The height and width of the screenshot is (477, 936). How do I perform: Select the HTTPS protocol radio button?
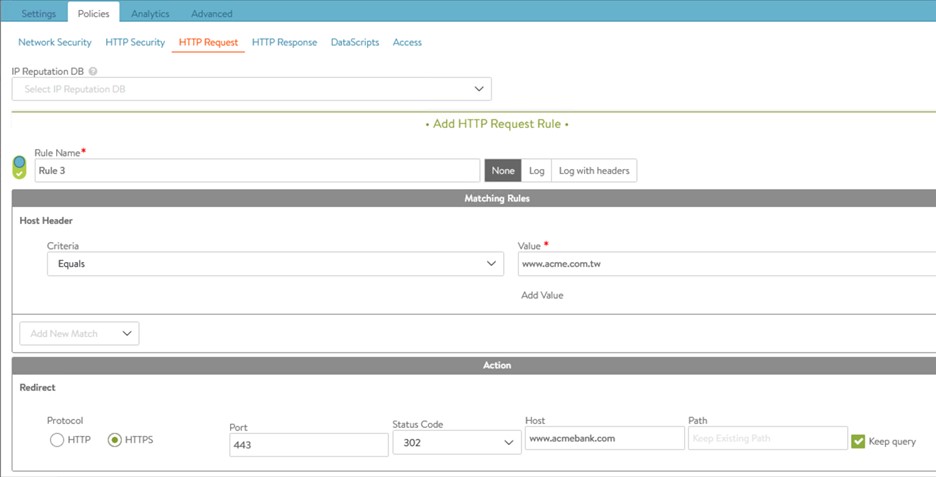click(115, 440)
